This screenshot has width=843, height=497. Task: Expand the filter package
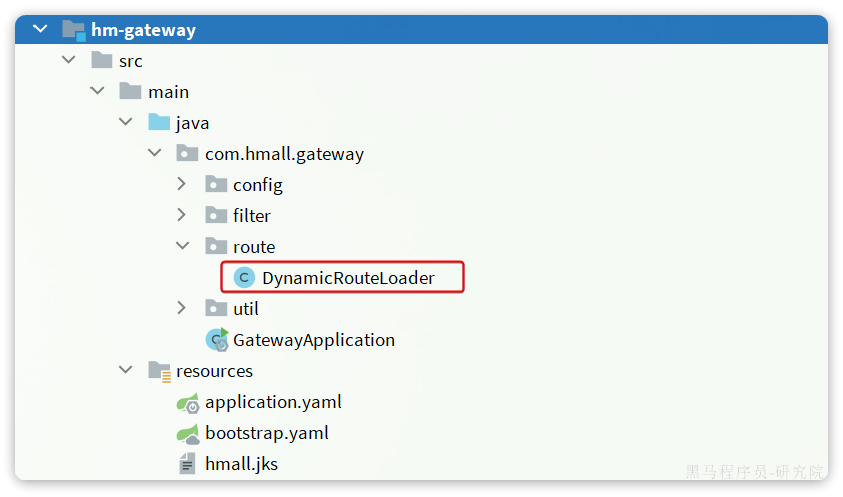(181, 216)
